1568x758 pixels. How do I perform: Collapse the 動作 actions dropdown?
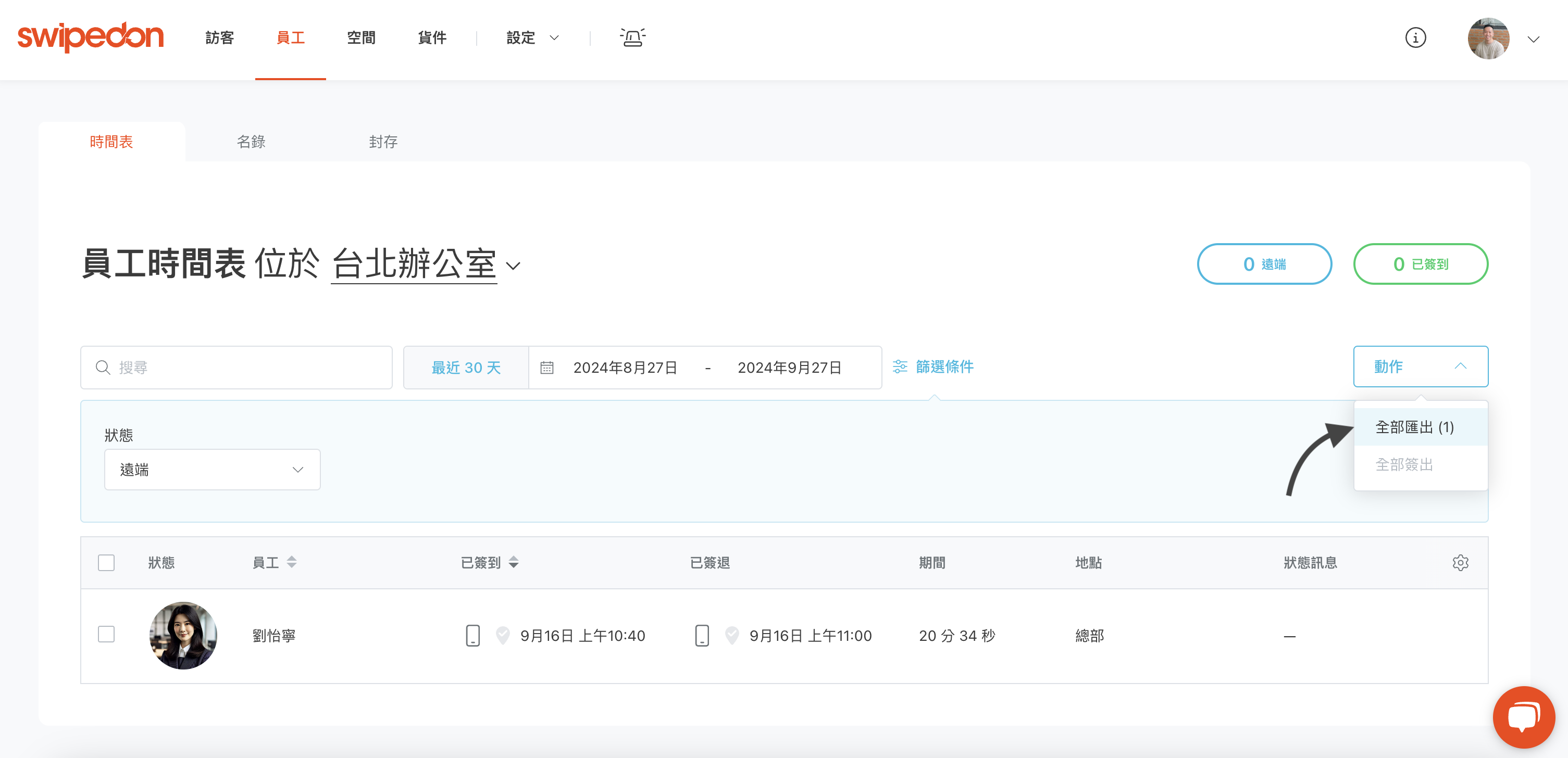(1421, 366)
